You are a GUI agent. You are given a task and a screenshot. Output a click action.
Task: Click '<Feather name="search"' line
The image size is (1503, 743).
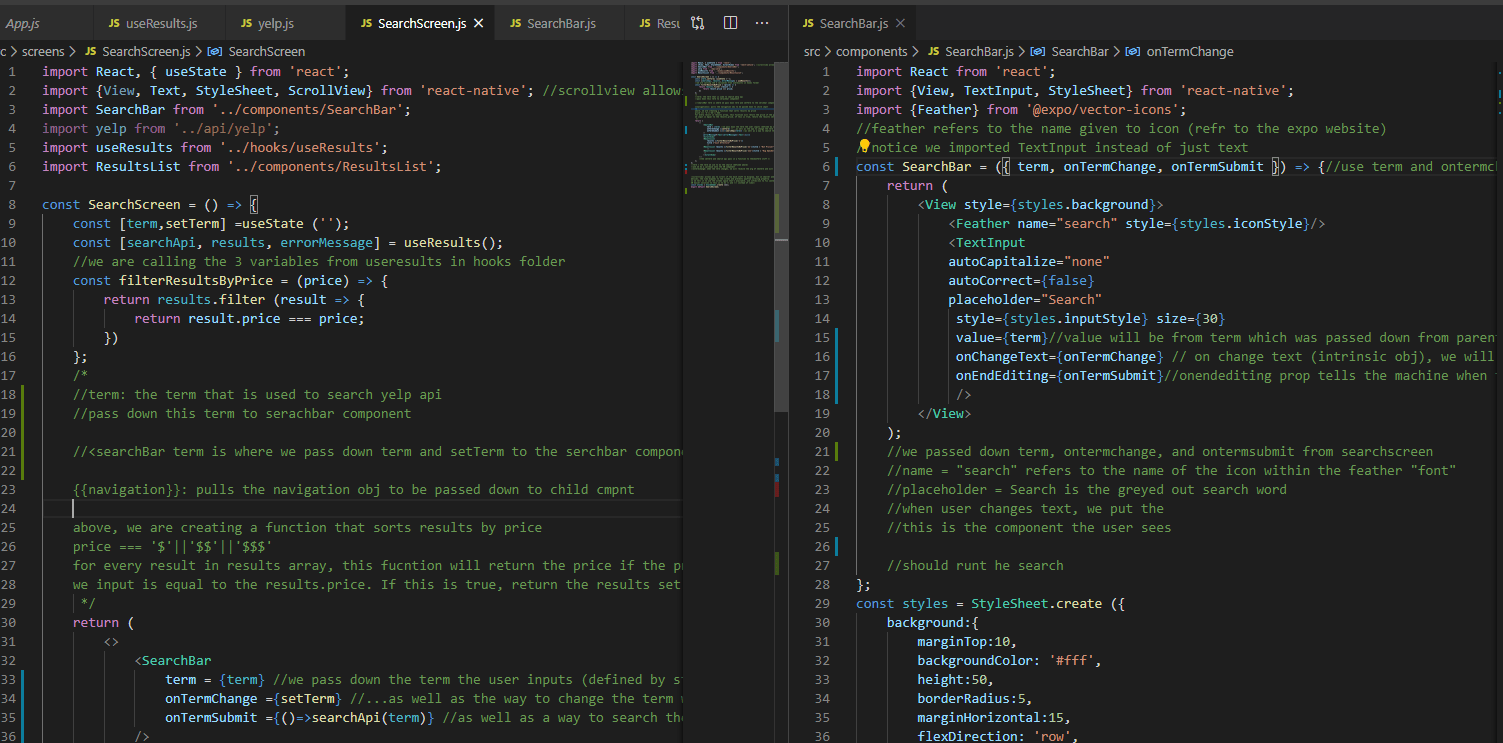(1137, 223)
